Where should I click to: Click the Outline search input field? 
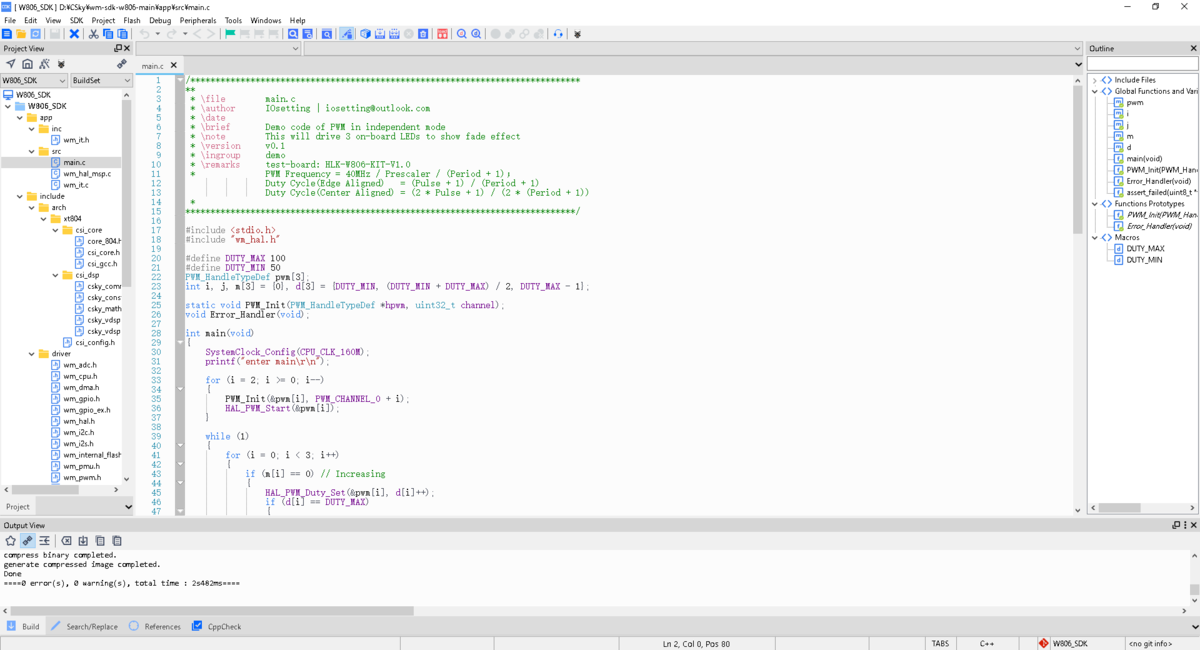[x=1143, y=63]
